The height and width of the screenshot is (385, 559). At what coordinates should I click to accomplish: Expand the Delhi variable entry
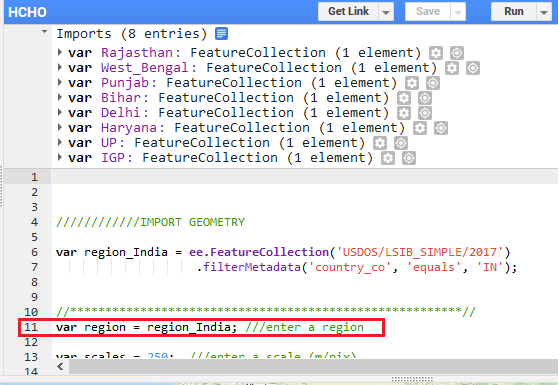(60, 112)
